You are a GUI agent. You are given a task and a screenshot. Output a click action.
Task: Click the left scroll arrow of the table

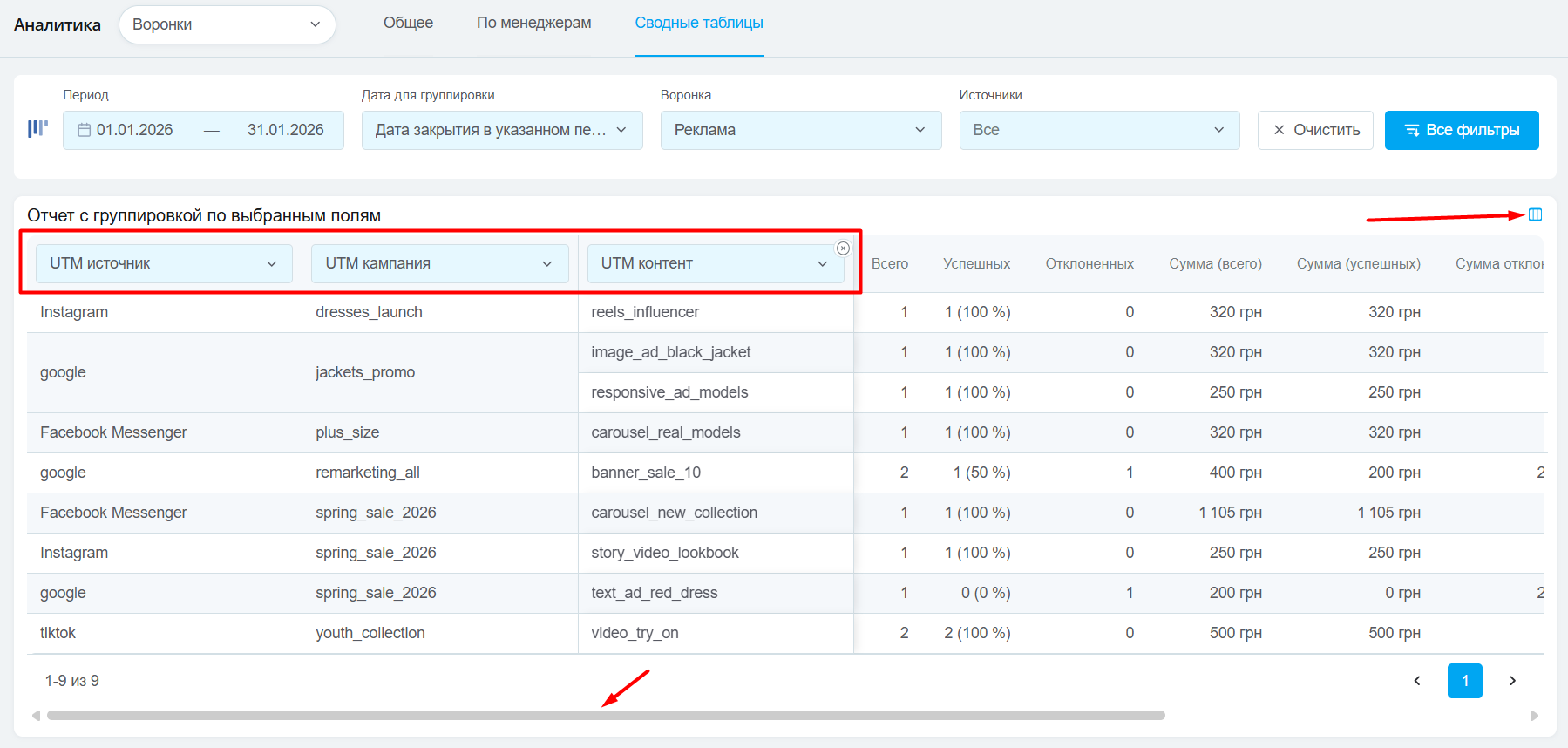(x=36, y=716)
